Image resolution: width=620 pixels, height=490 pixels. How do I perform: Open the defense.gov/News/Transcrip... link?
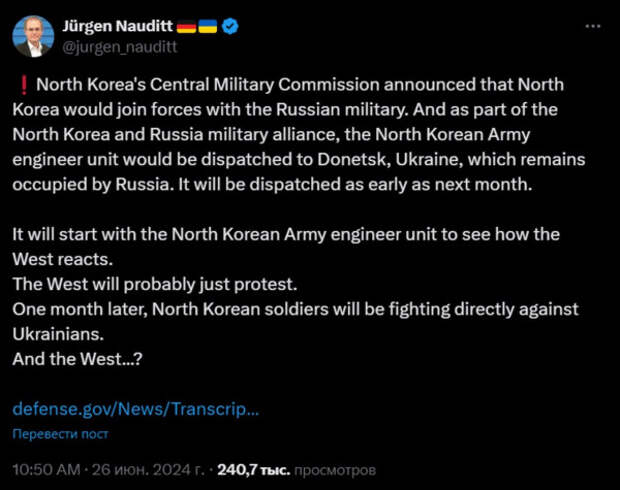coord(136,410)
